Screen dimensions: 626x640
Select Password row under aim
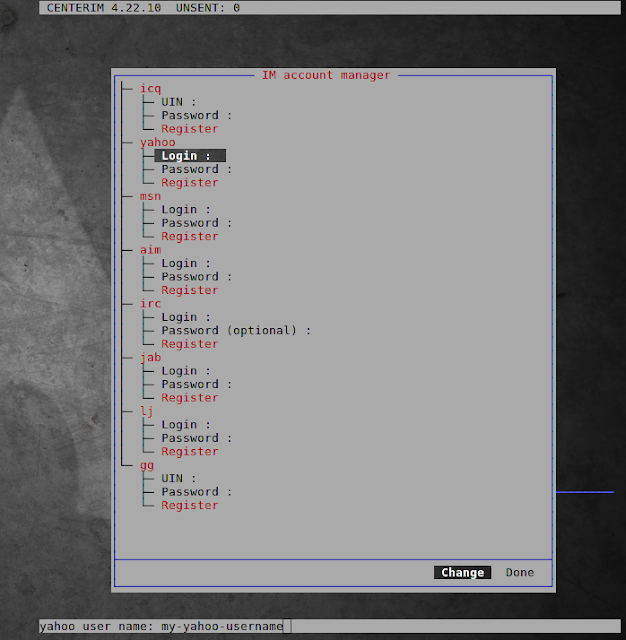click(x=197, y=277)
